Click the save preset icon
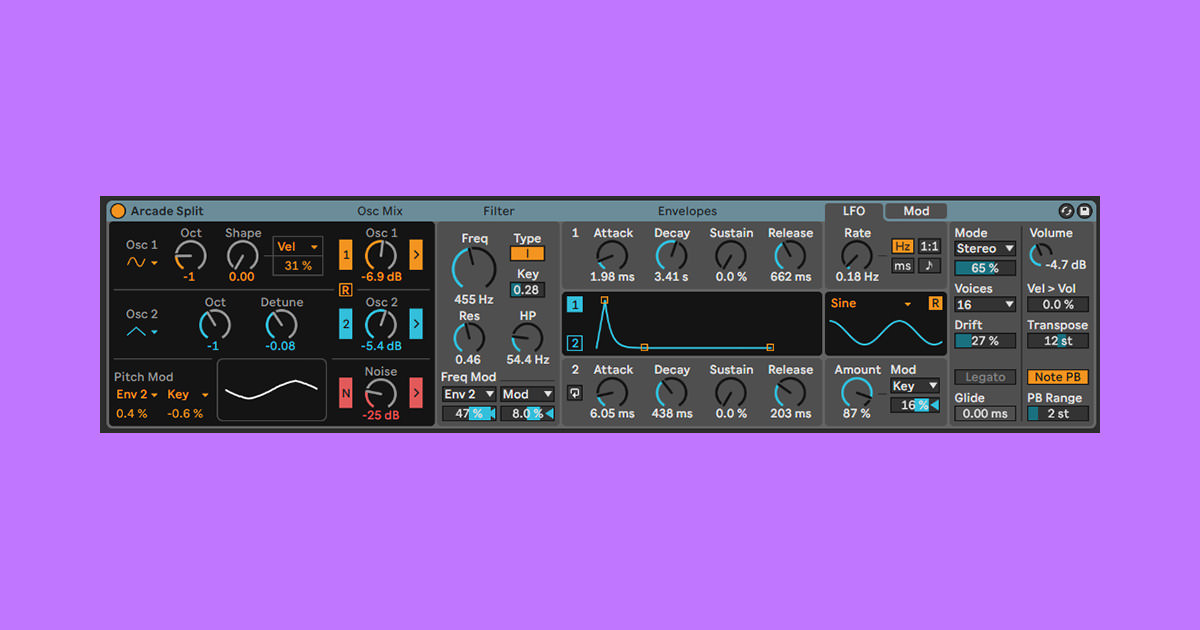This screenshot has width=1200, height=630. point(1084,213)
